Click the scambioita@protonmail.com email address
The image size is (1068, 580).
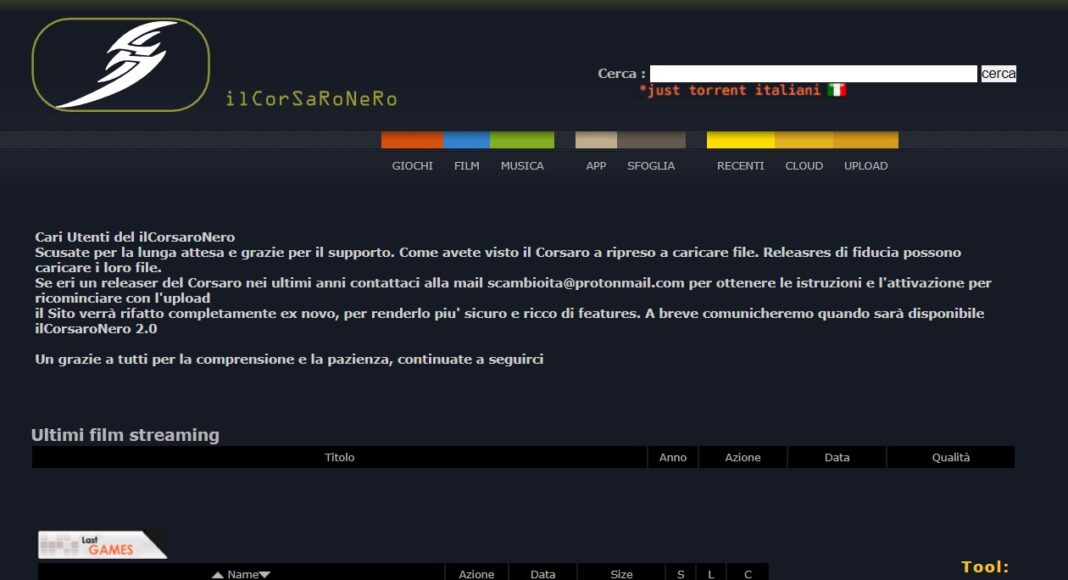click(x=586, y=283)
